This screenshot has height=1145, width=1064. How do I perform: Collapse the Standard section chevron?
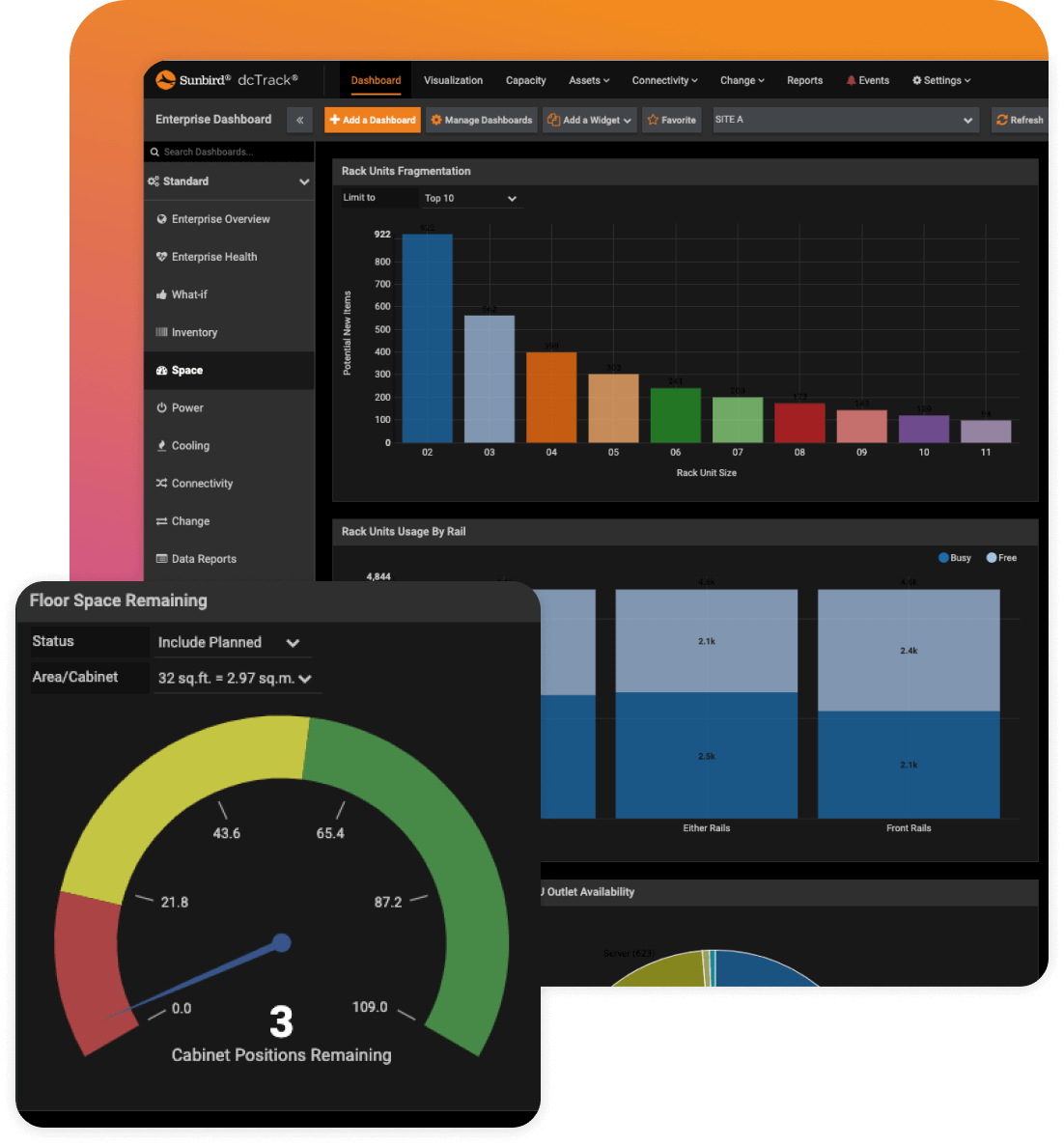pos(304,182)
